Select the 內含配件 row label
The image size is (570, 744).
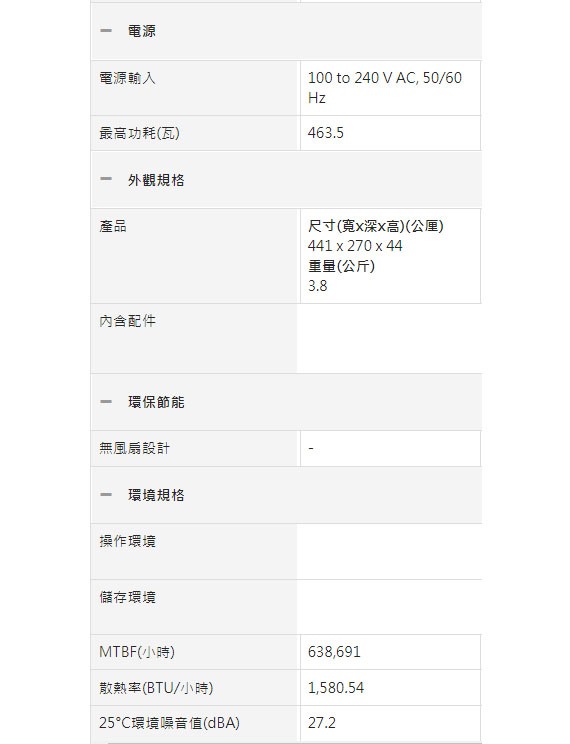(127, 321)
